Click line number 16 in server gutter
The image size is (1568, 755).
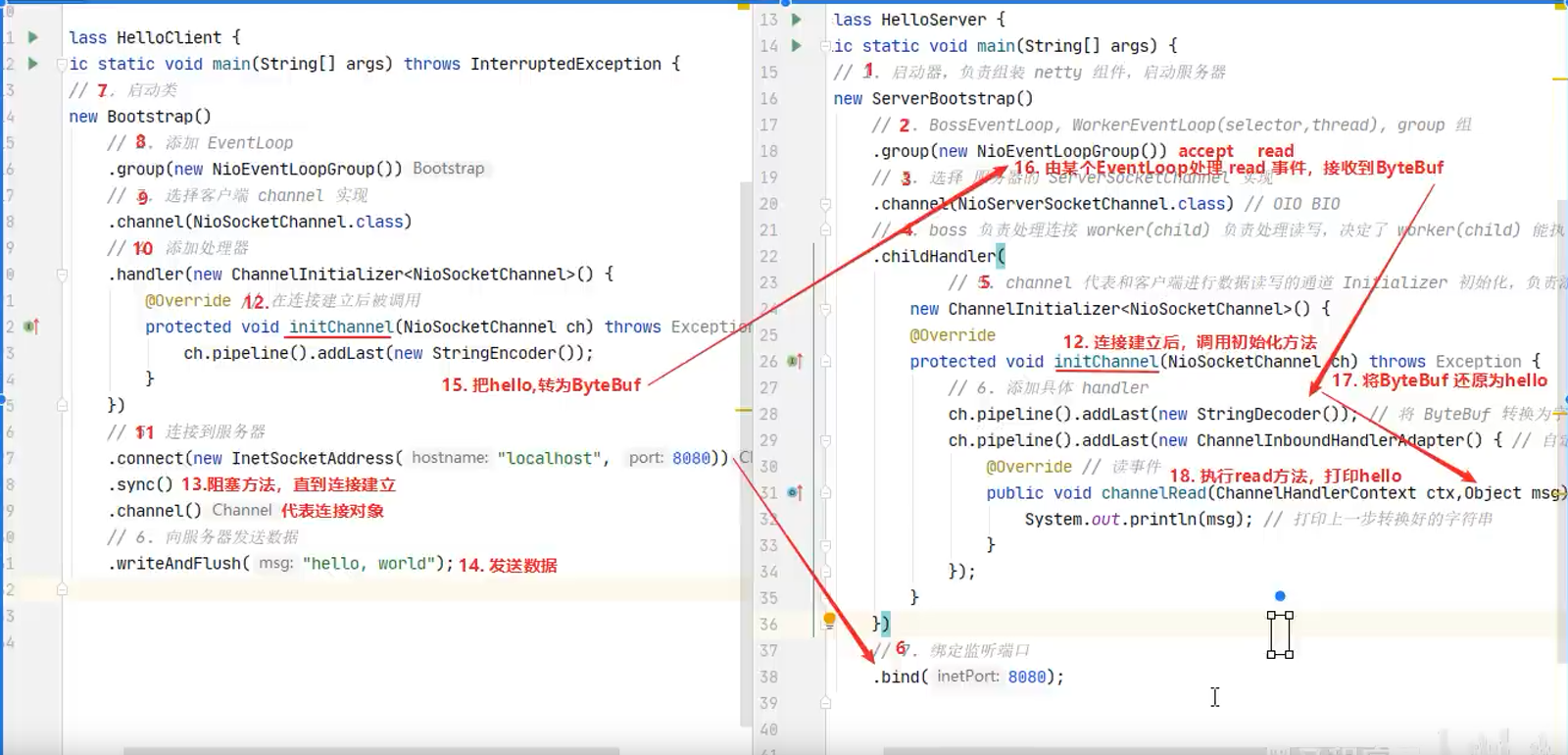pos(768,99)
